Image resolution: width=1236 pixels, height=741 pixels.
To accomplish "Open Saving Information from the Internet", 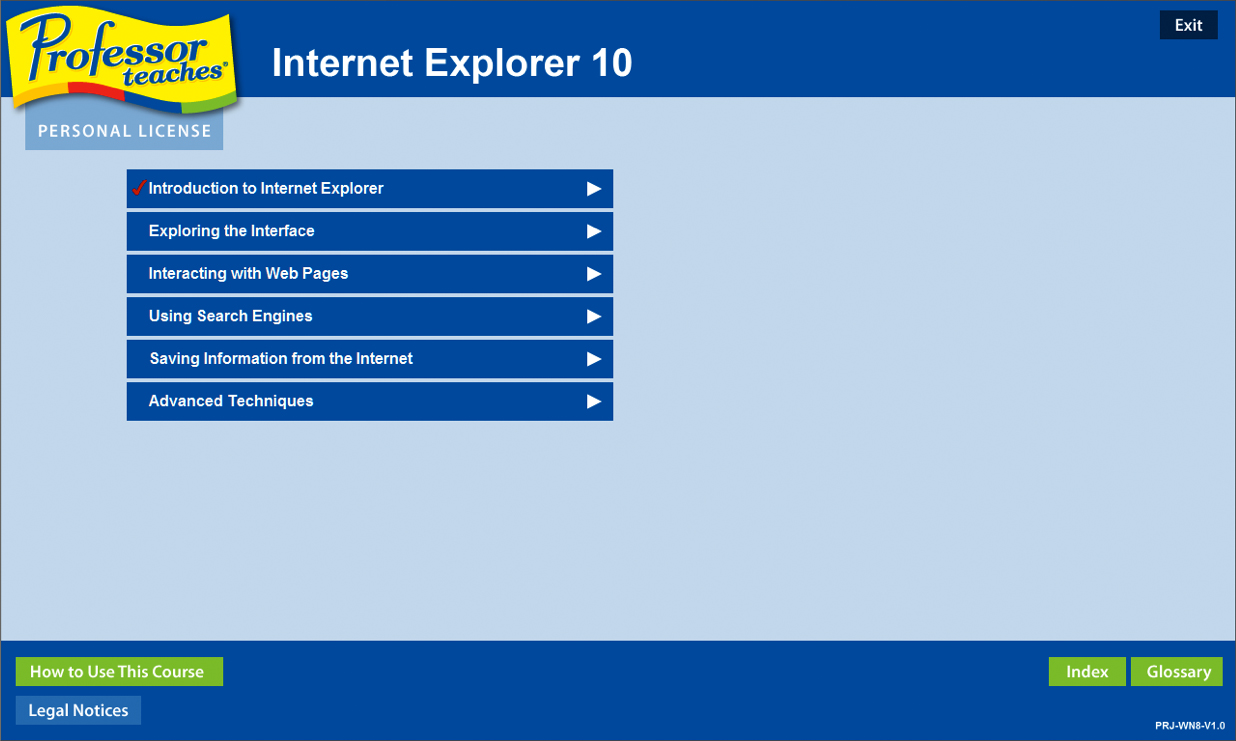I will [369, 358].
